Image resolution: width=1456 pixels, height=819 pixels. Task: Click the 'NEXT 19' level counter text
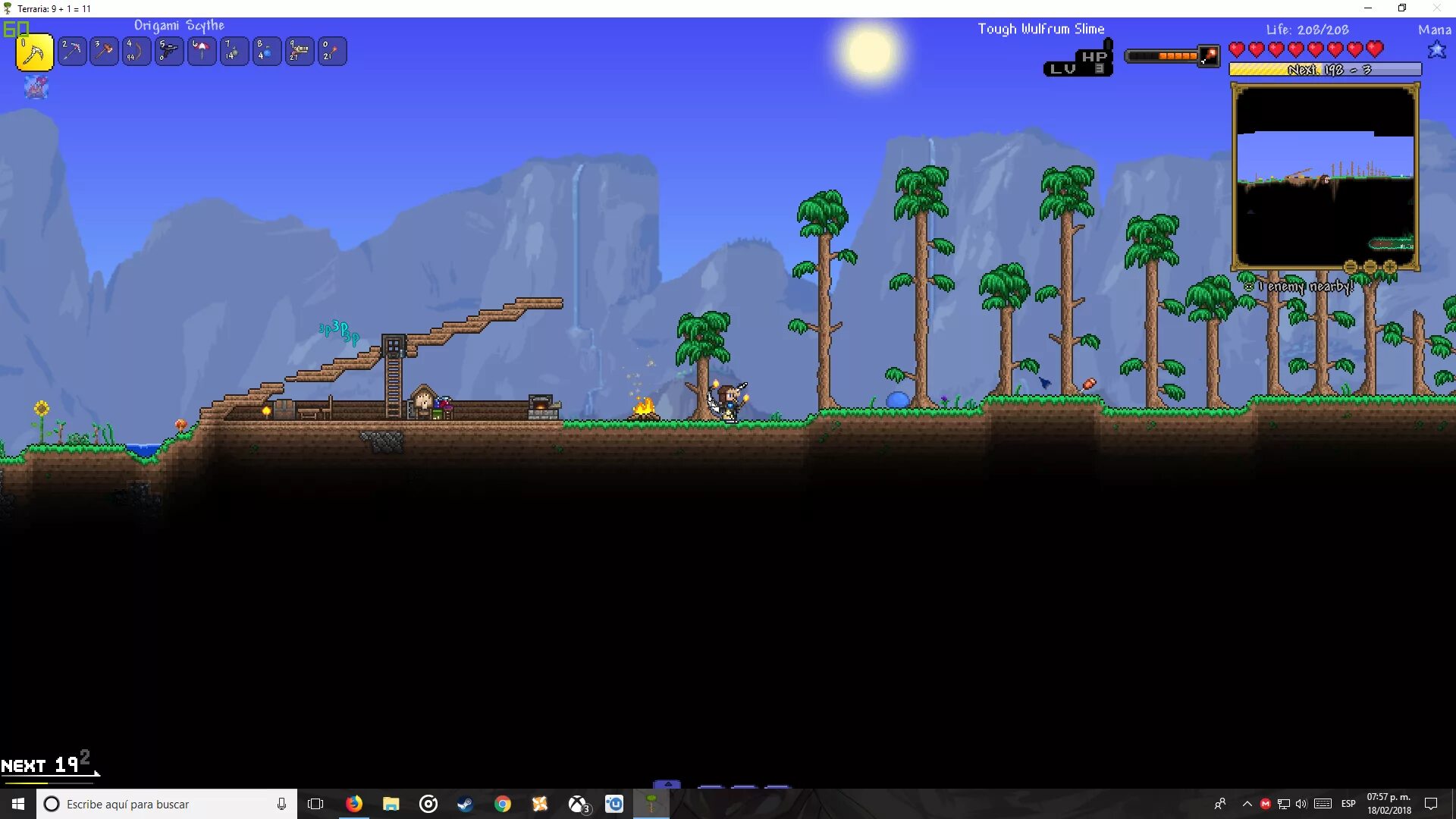tap(40, 765)
